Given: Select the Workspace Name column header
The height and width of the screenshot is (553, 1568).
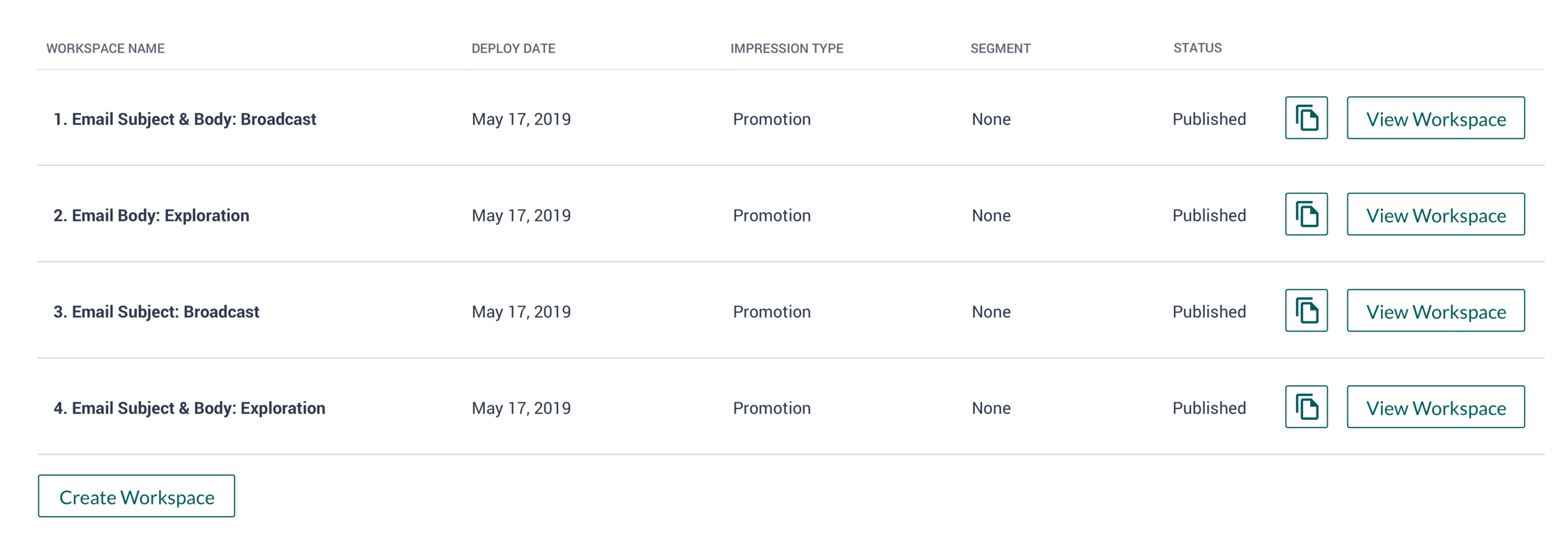Looking at the screenshot, I should 105,48.
